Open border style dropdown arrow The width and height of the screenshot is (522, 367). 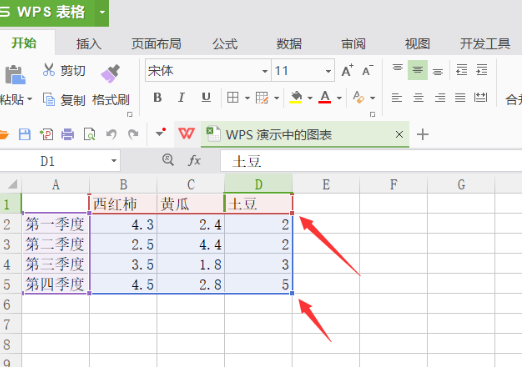[247, 98]
